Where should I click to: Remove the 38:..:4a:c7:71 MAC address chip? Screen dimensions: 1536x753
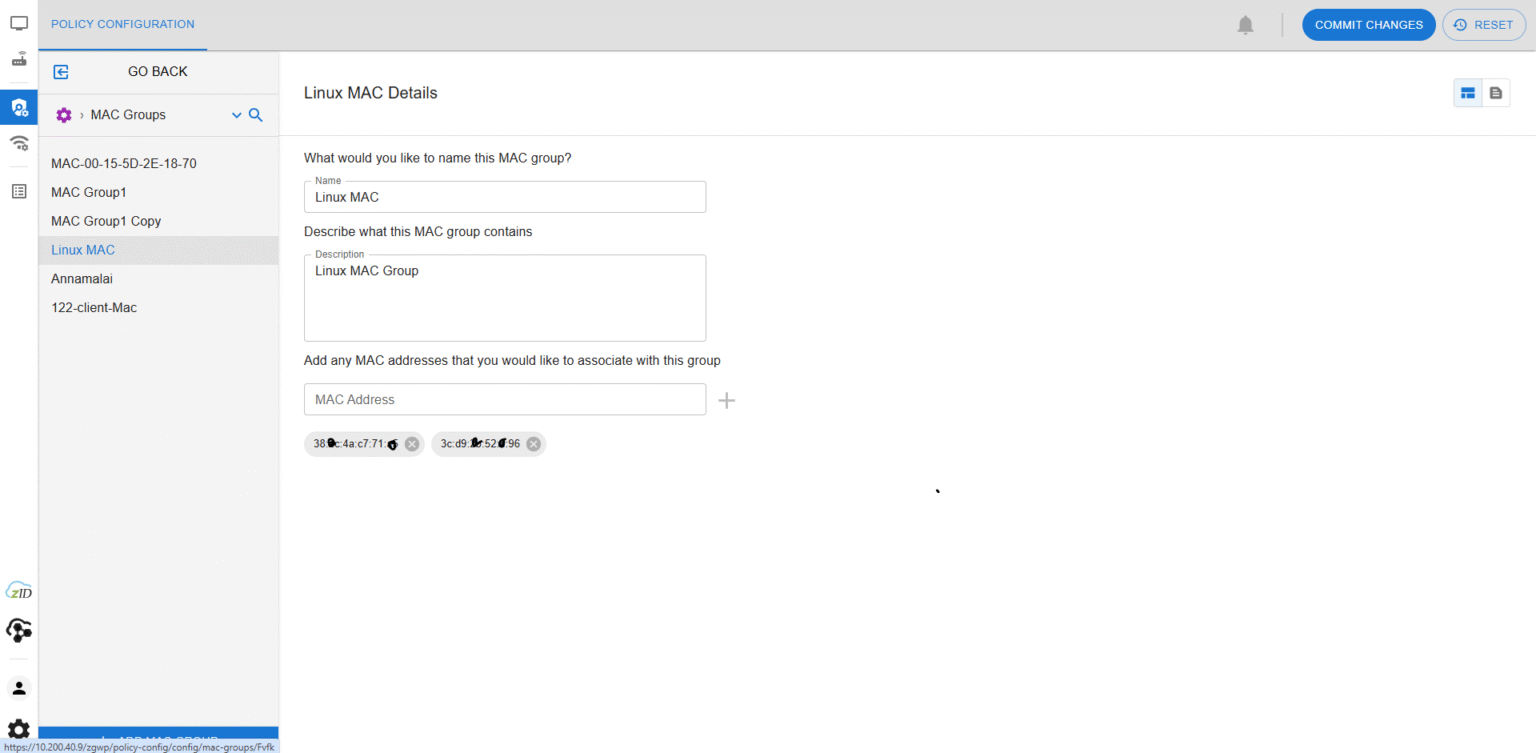(x=412, y=444)
